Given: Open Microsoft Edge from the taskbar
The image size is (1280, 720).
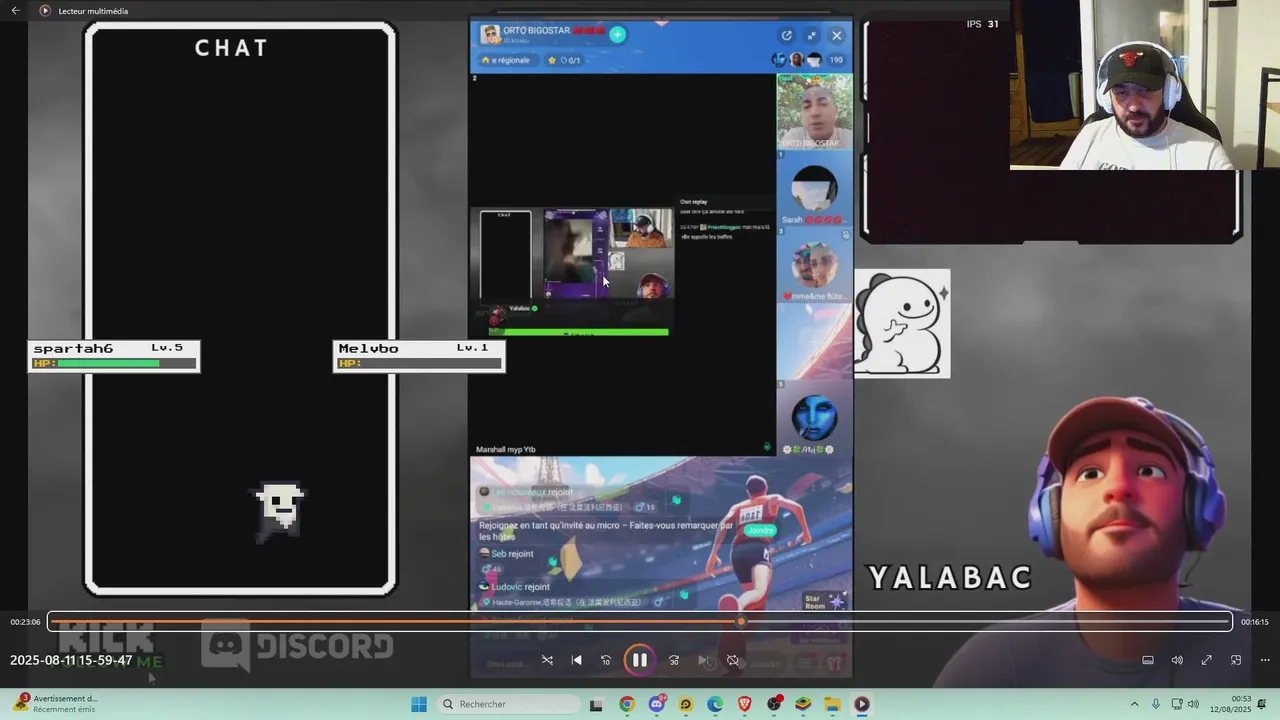Looking at the screenshot, I should (x=715, y=704).
